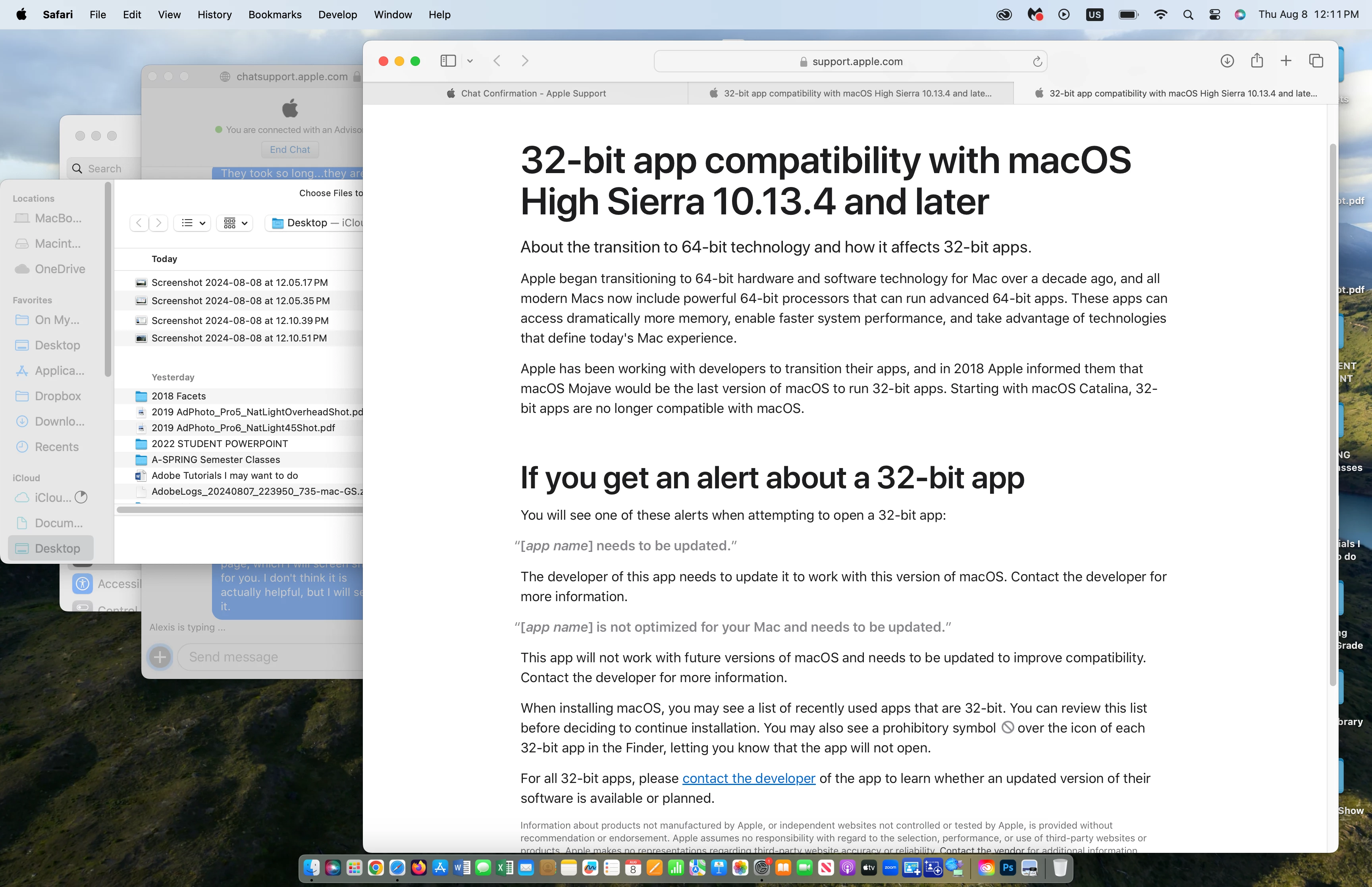Show tab overview icon
The width and height of the screenshot is (1372, 887).
1316,61
